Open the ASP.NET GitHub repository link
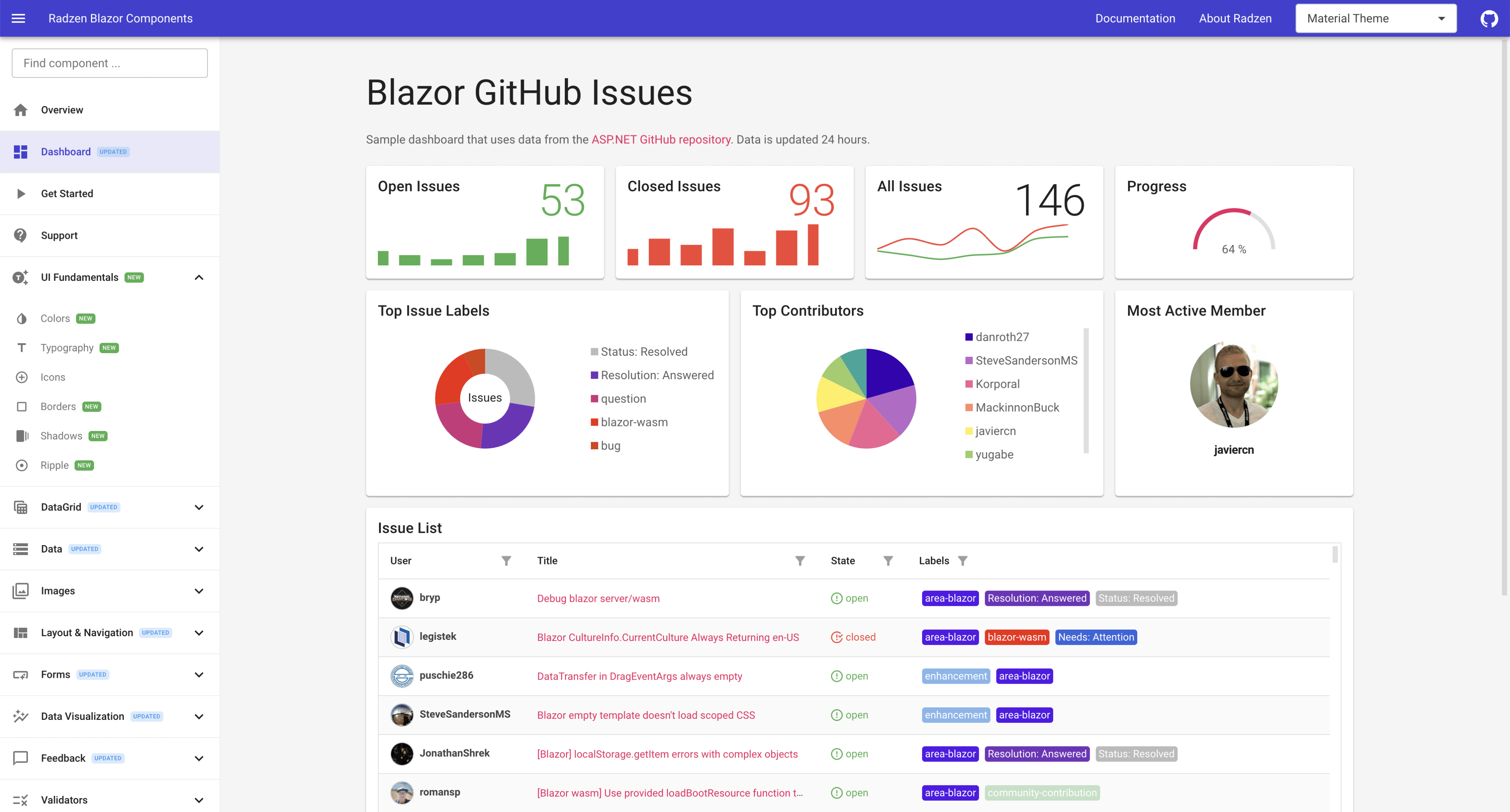 pos(661,140)
